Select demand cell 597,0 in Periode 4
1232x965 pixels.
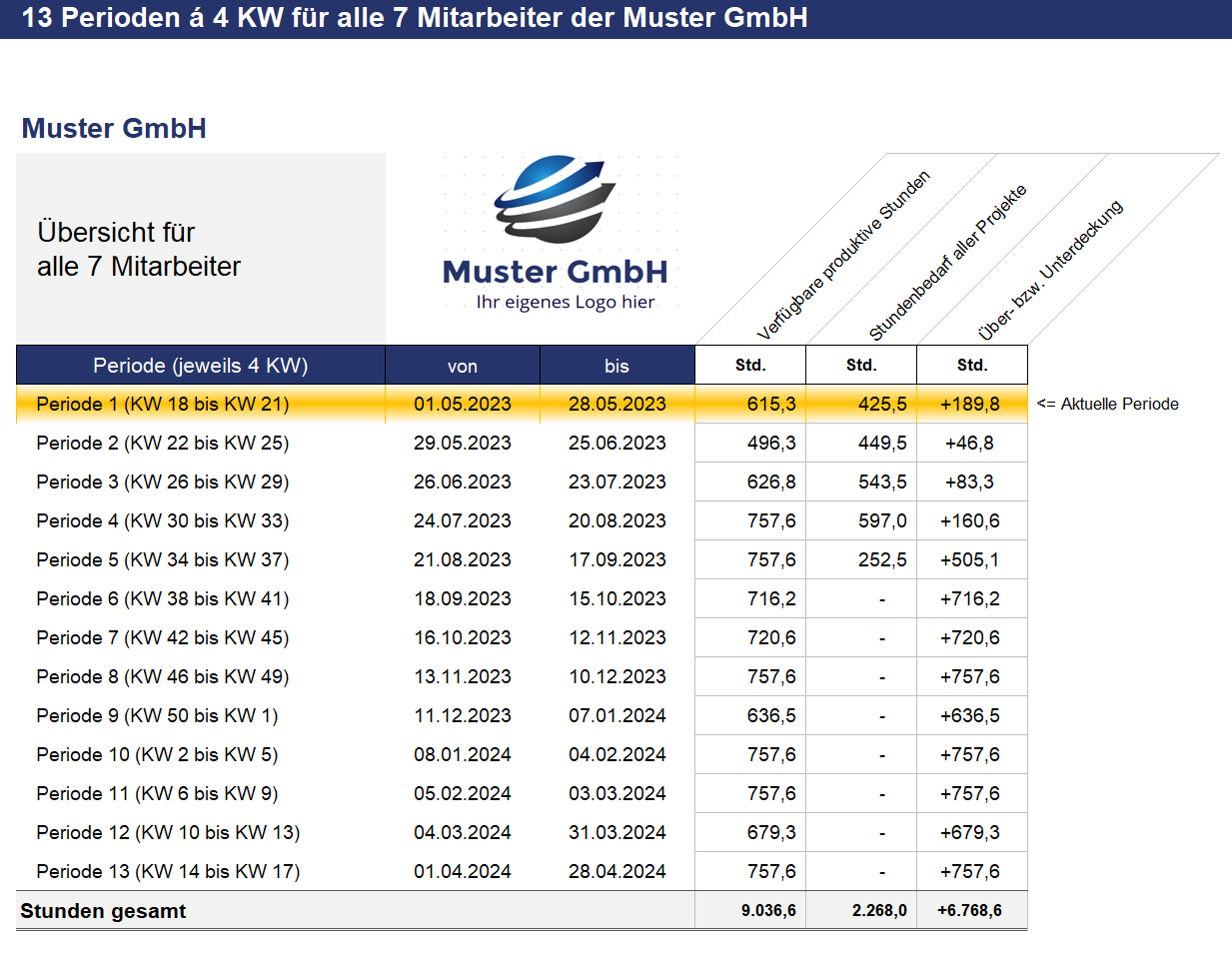(x=861, y=520)
